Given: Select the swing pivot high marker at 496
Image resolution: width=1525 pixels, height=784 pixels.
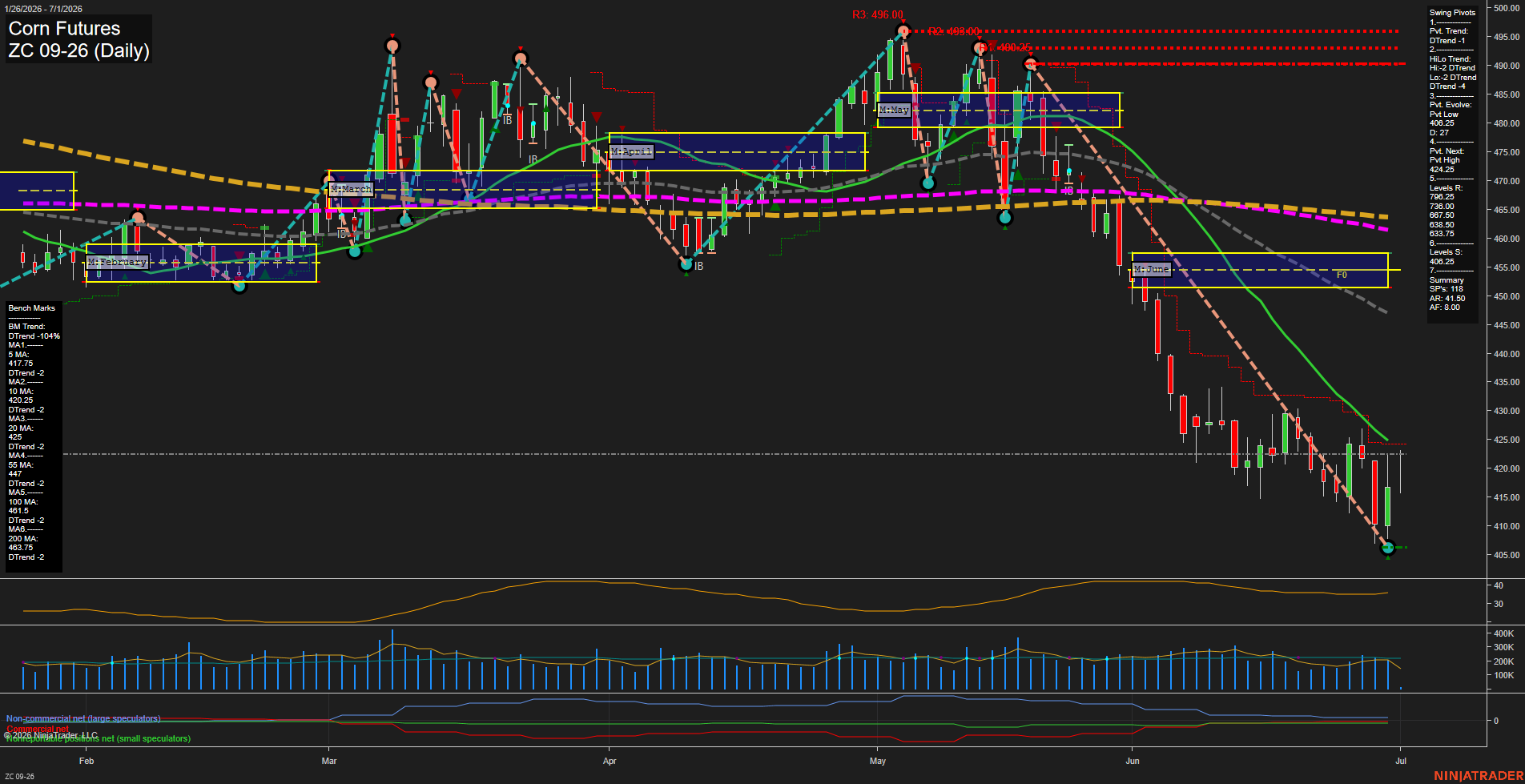Looking at the screenshot, I should (x=903, y=32).
